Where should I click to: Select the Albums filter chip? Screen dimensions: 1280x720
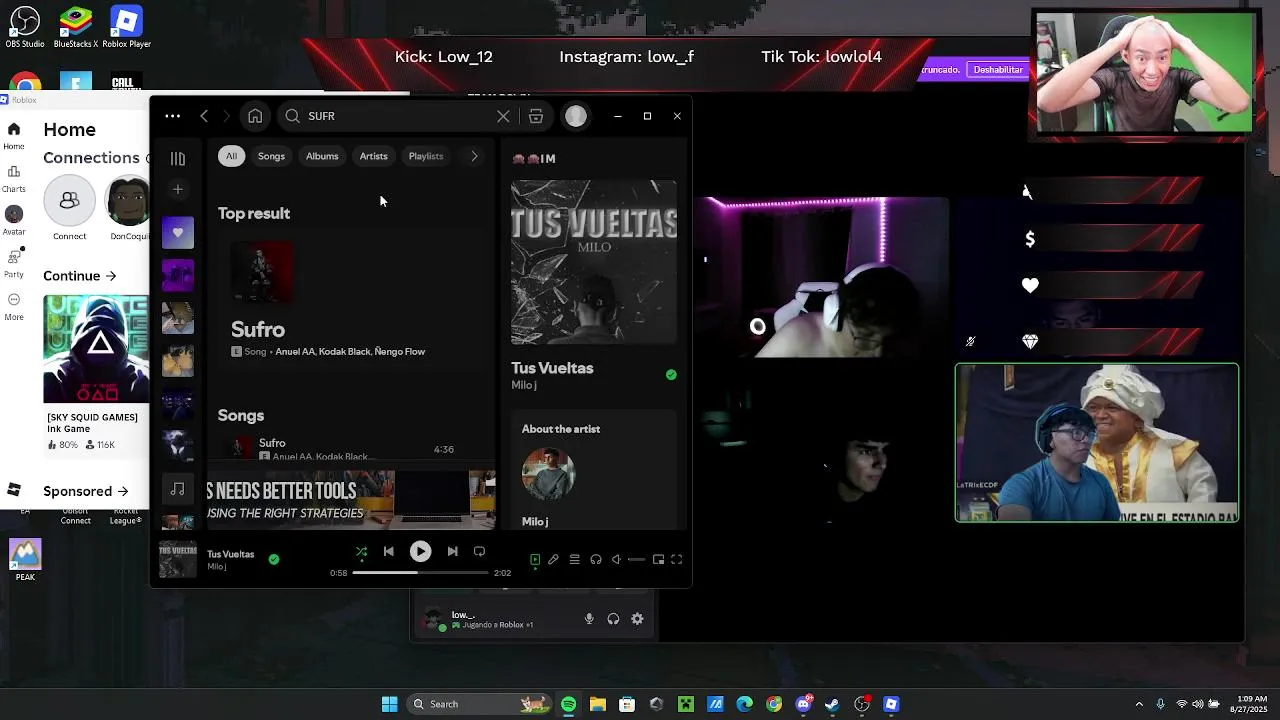pos(322,156)
